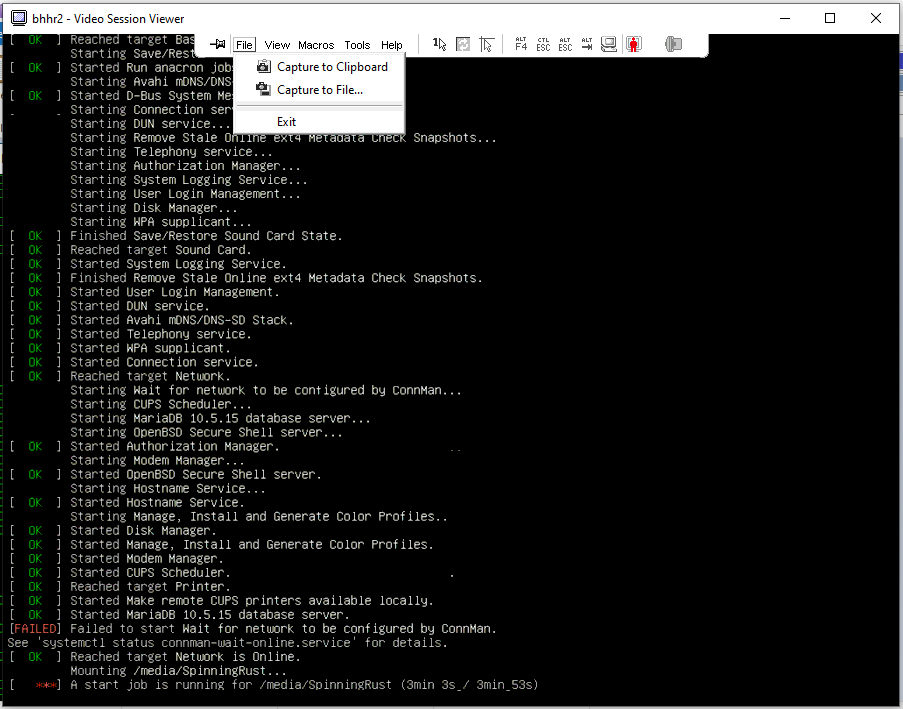Click the red person icon
The height and width of the screenshot is (709, 903).
[x=633, y=44]
